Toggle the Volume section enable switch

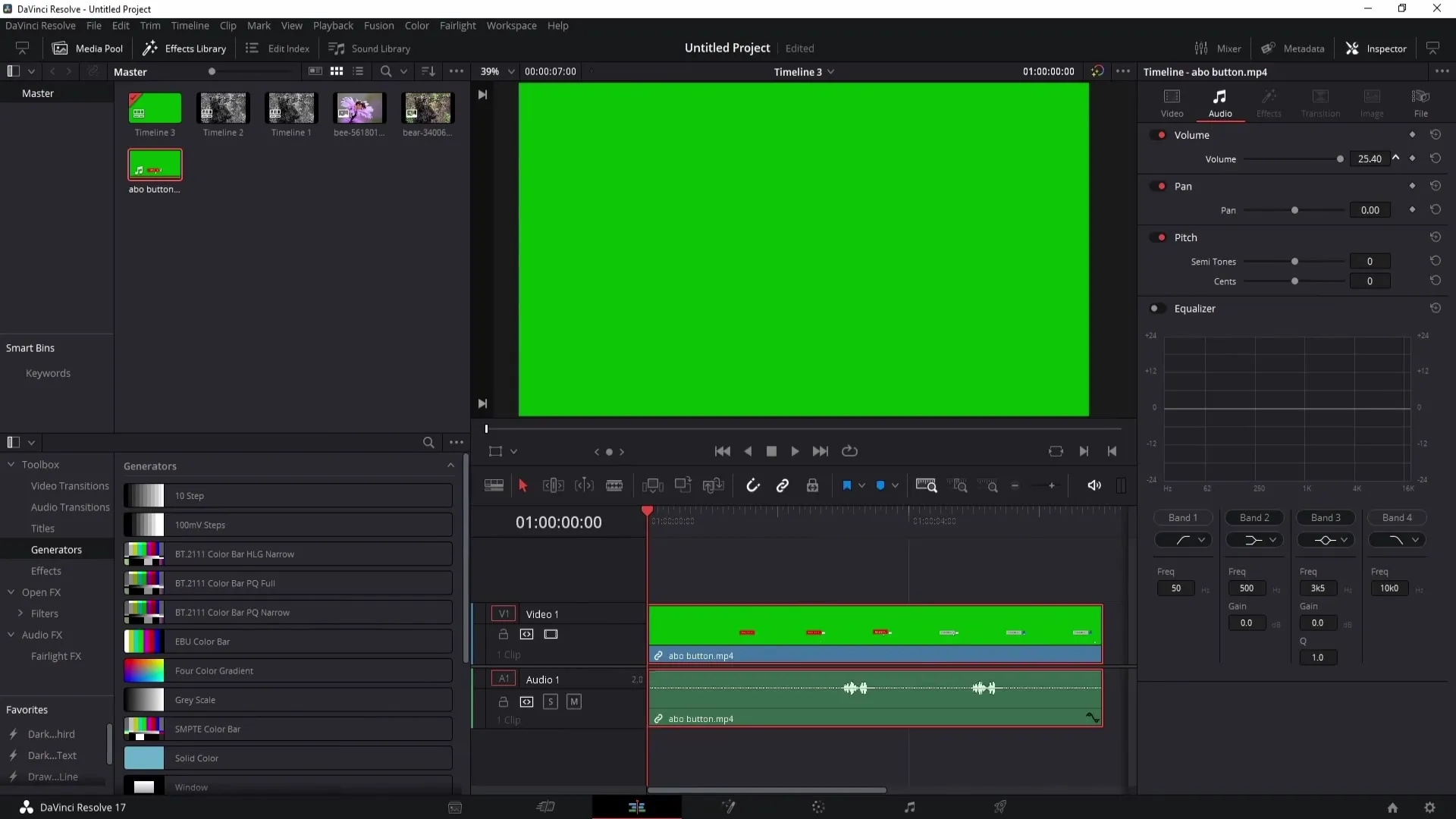coord(1158,135)
